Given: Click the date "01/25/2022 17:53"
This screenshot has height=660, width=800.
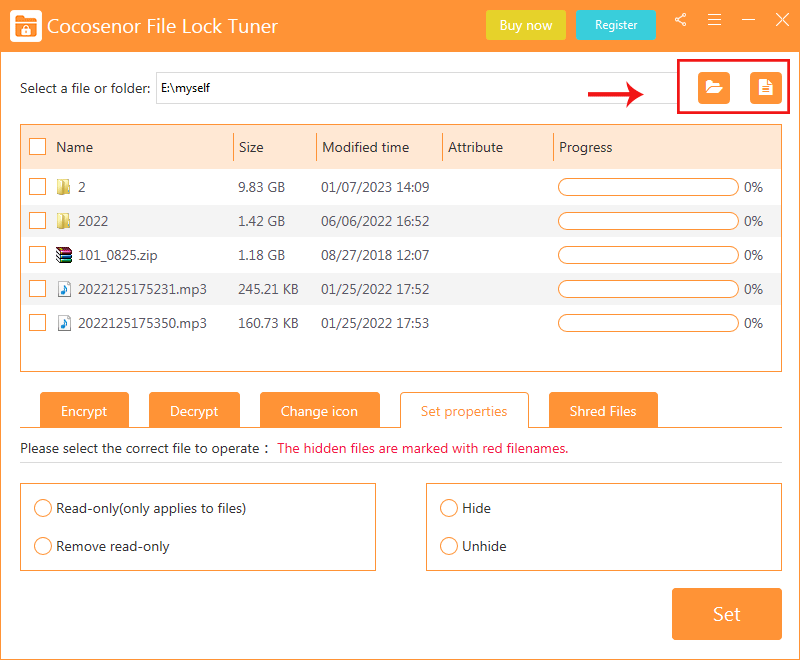Looking at the screenshot, I should point(375,323).
